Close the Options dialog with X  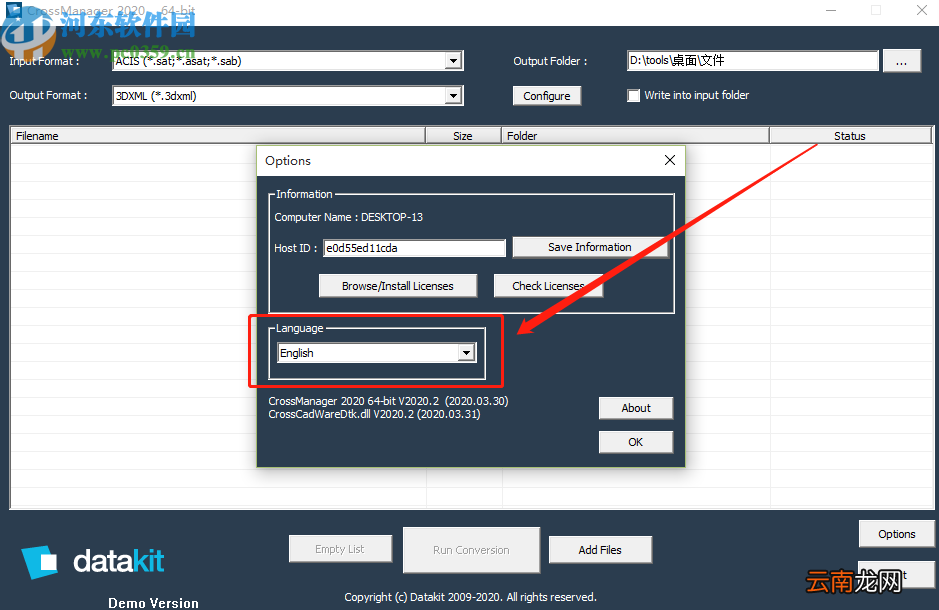[670, 160]
